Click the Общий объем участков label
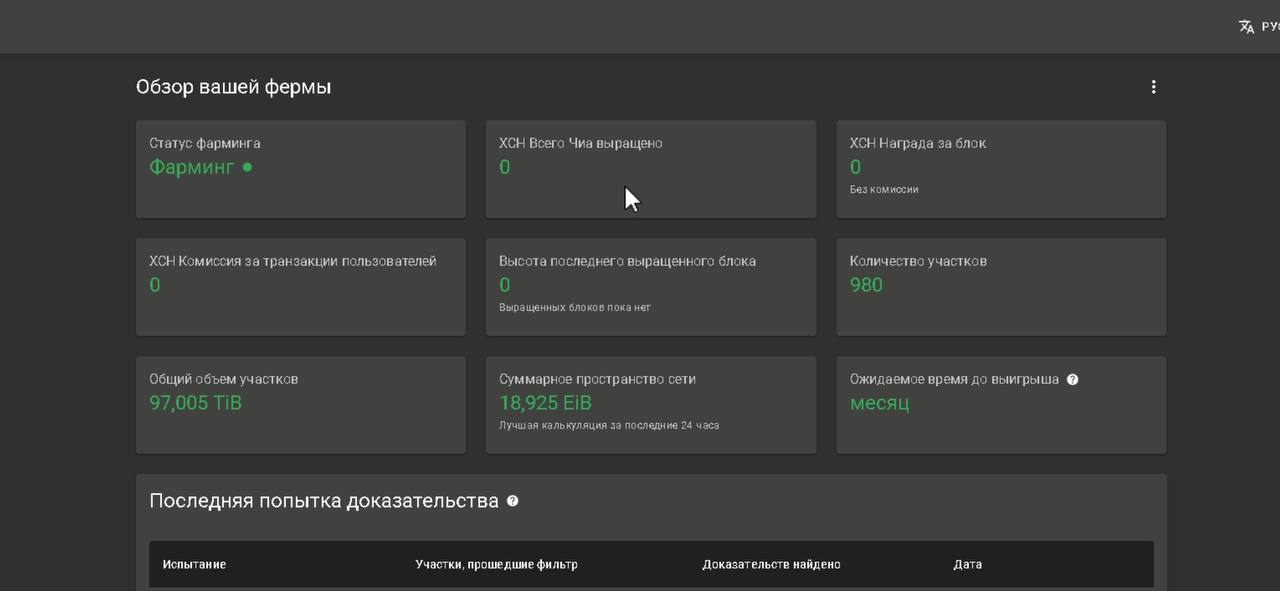1280x591 pixels. pos(224,379)
